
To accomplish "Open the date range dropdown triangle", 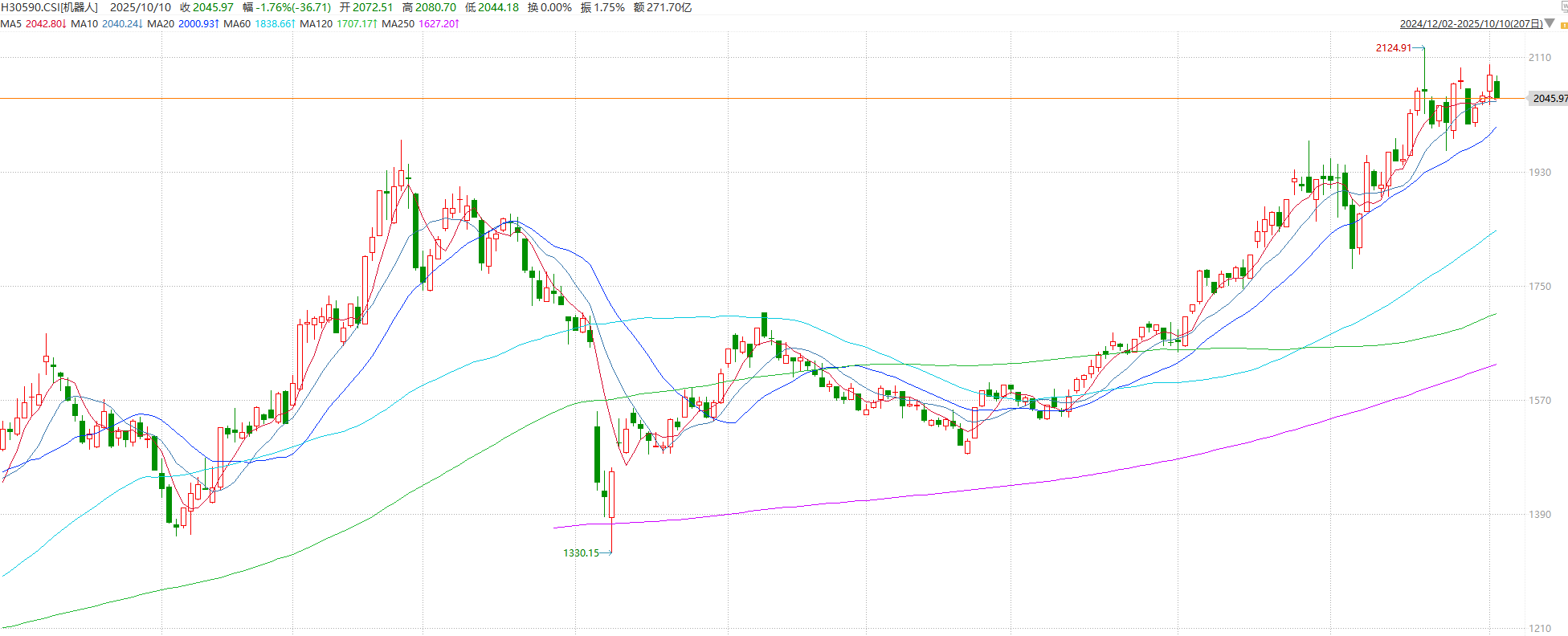I will tap(1550, 23).
